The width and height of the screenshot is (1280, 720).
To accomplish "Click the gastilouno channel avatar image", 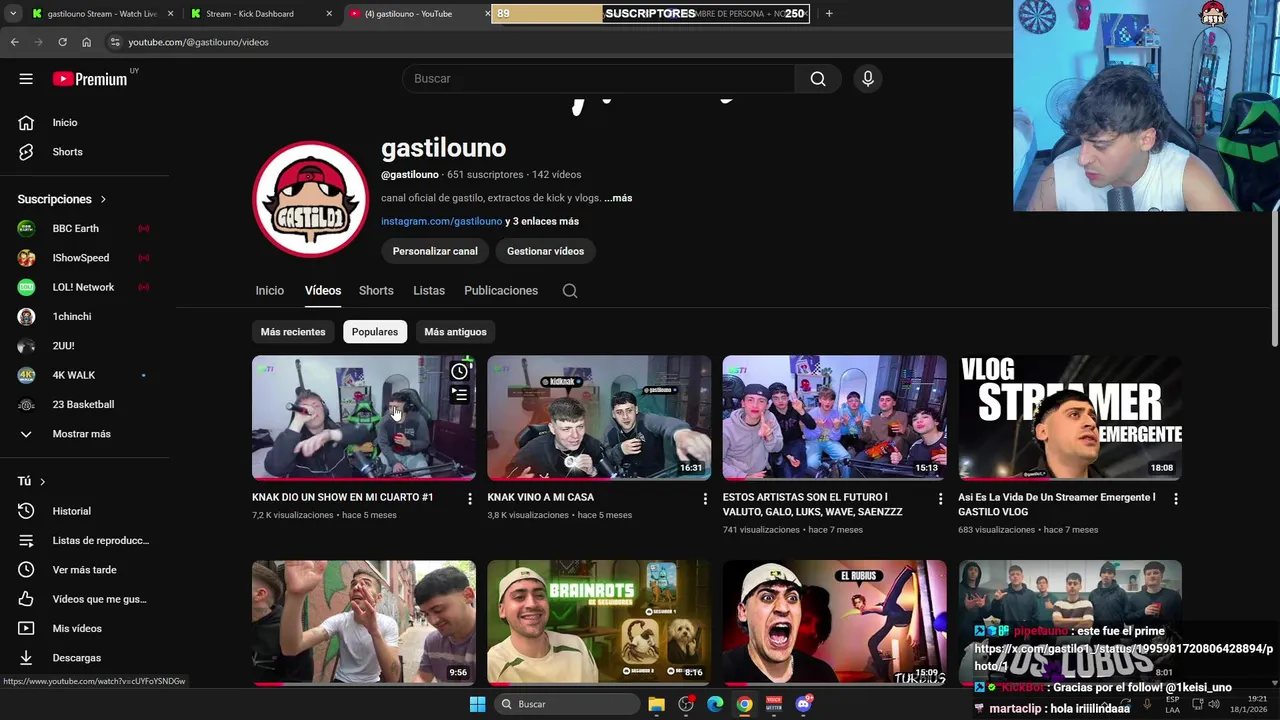I will tap(311, 199).
